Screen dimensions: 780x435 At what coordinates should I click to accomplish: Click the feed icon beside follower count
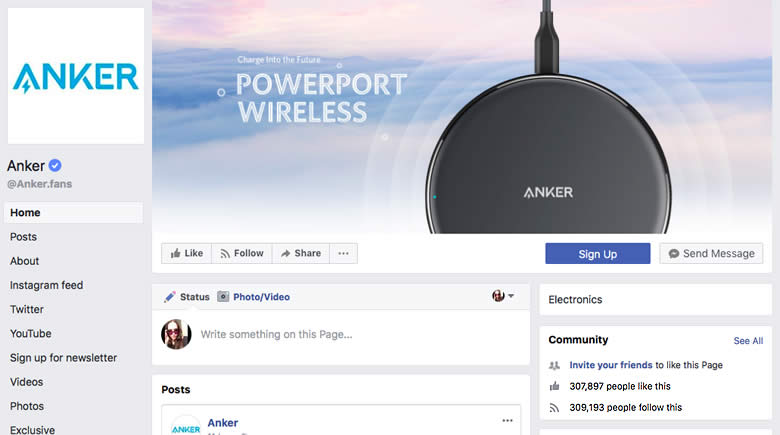(554, 408)
